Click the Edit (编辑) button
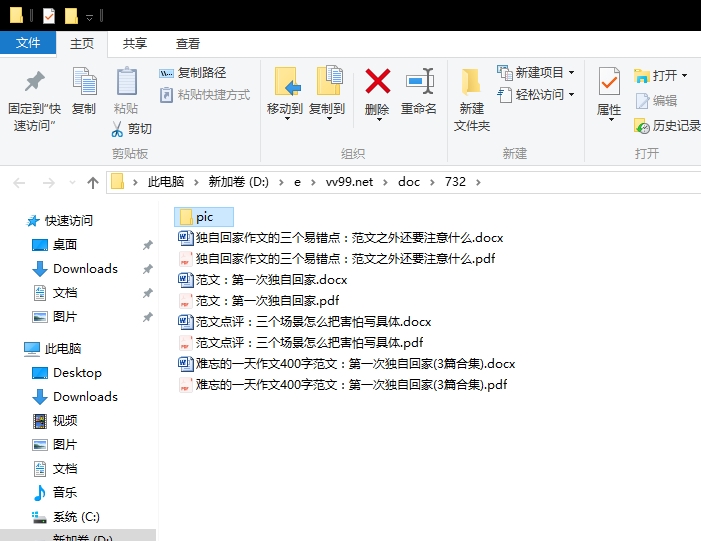This screenshot has height=541, width=701. click(656, 101)
